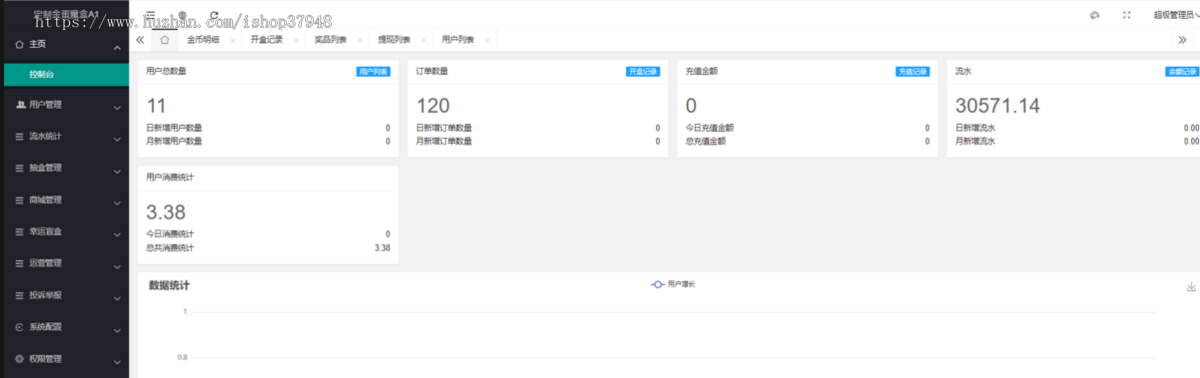1200x378 pixels.
Task: Close the 开盒记录 tab
Action: click(296, 41)
